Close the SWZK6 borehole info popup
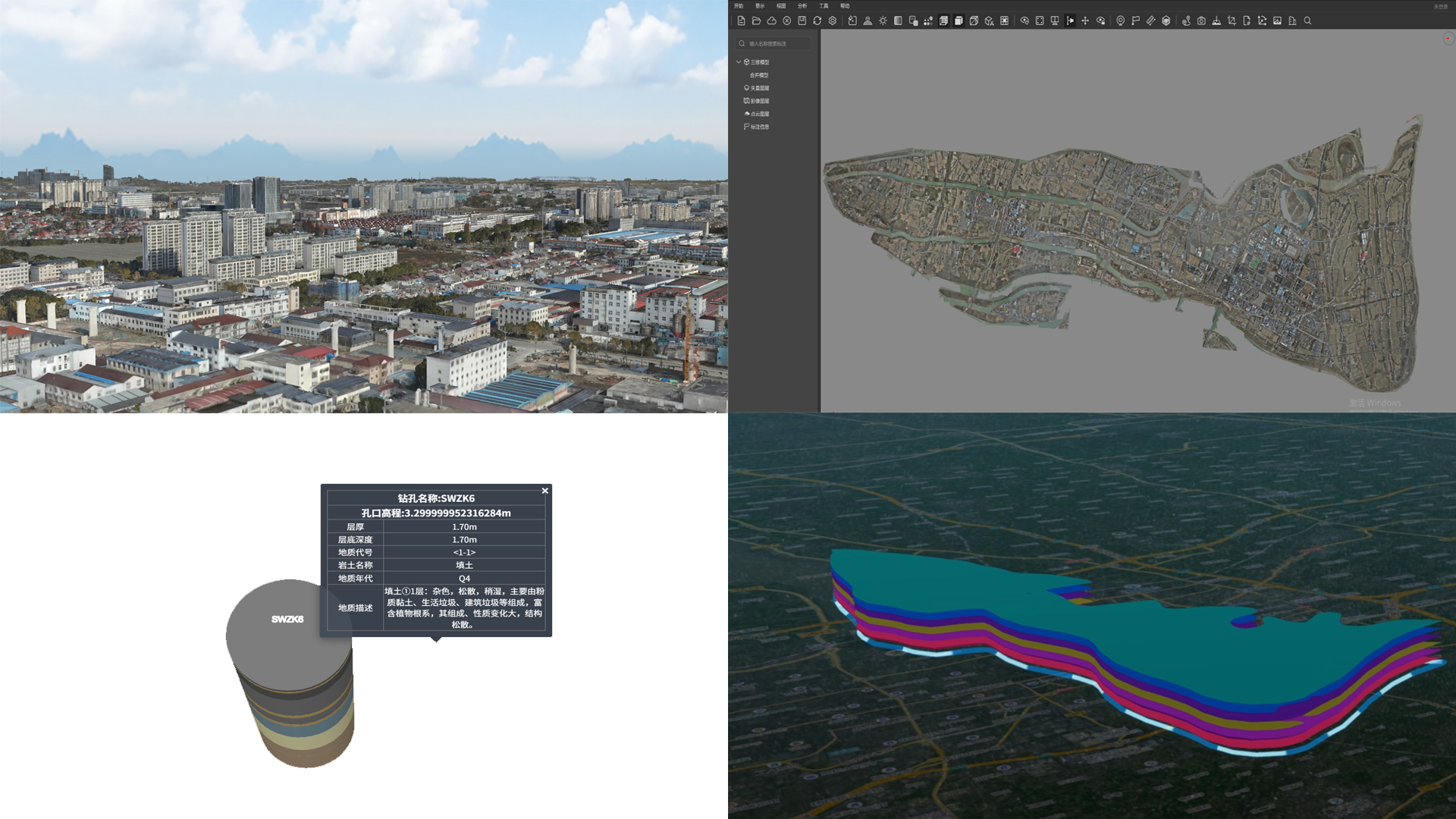 click(x=544, y=491)
